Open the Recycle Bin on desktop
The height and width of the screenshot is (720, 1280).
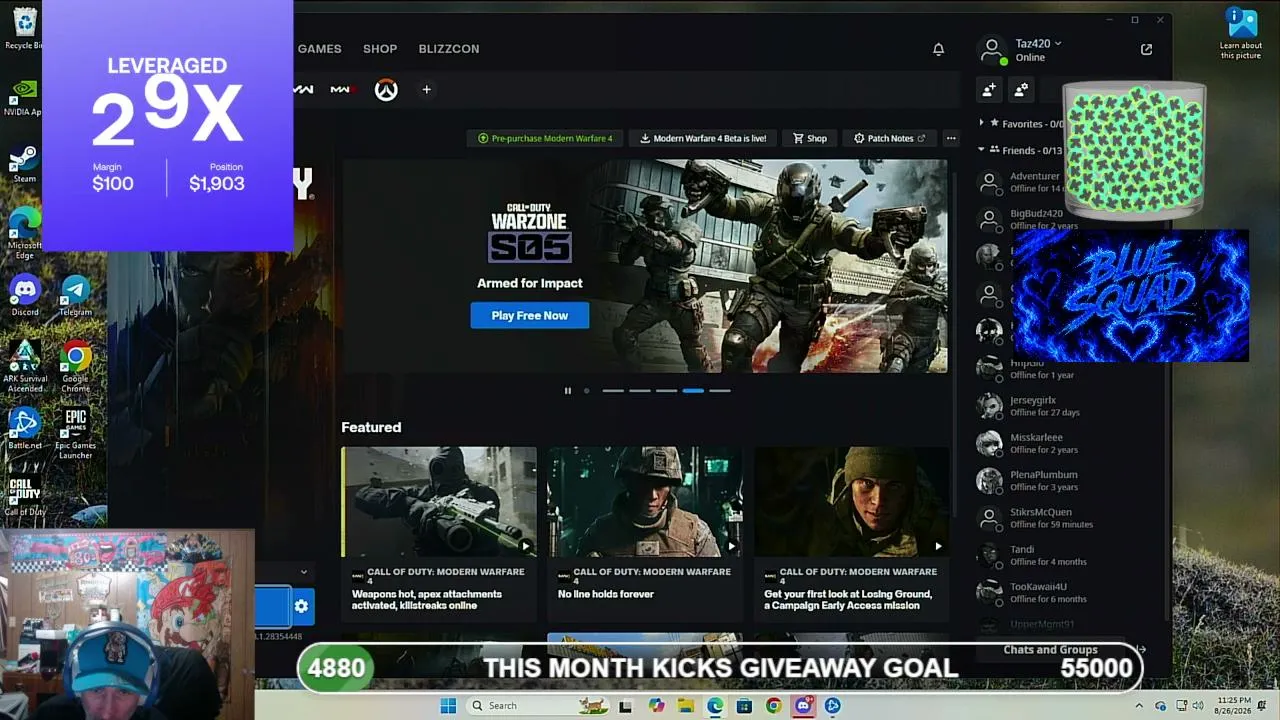click(24, 27)
